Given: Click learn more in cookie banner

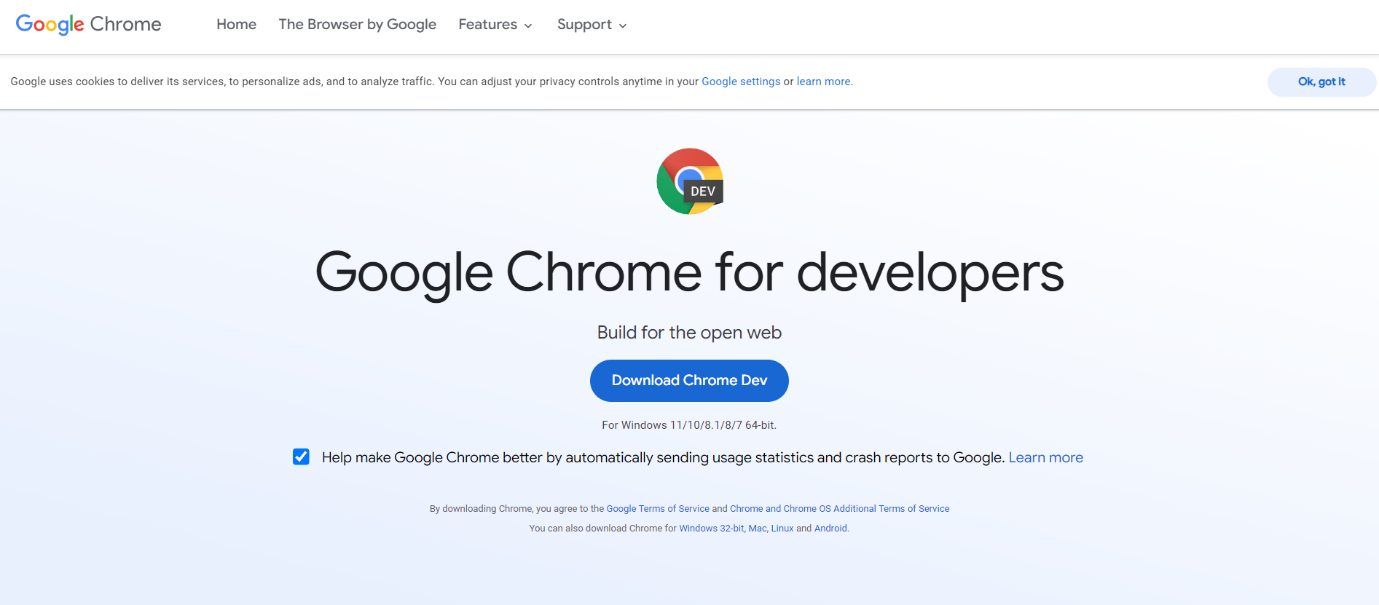Looking at the screenshot, I should point(824,82).
